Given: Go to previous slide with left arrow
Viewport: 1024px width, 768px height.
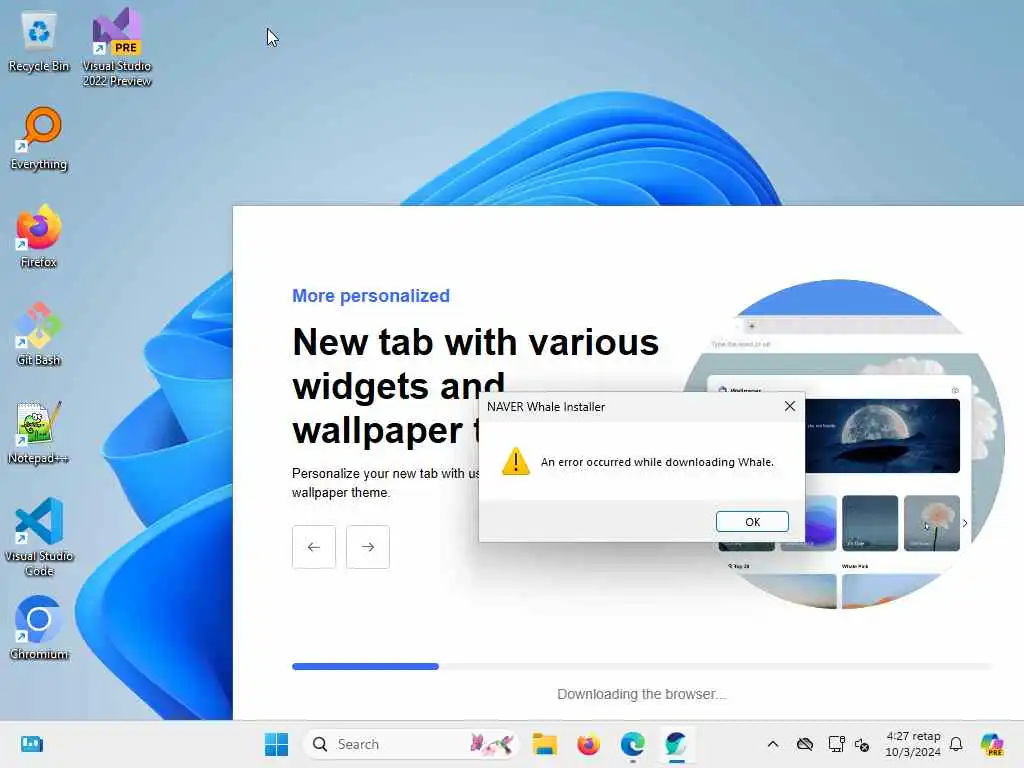Looking at the screenshot, I should pos(313,547).
